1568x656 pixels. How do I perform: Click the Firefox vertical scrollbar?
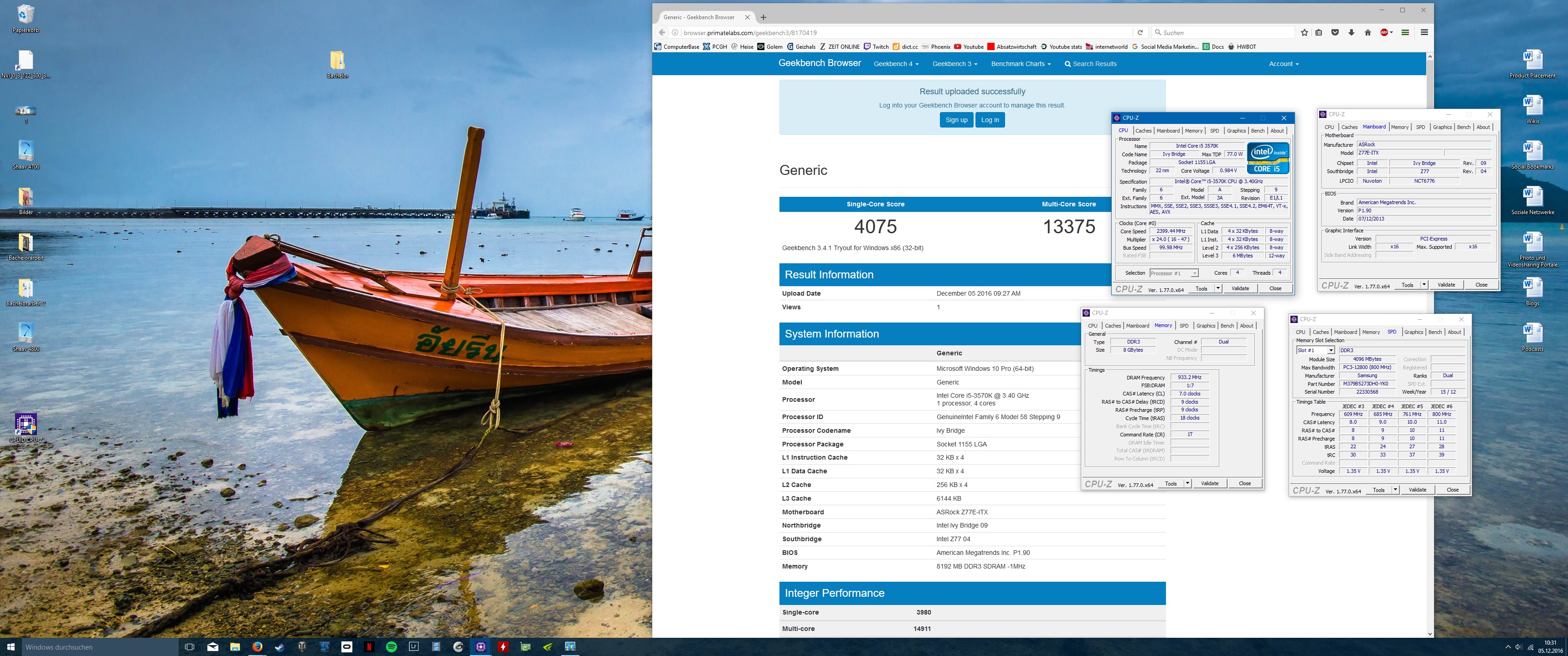[x=1429, y=344]
